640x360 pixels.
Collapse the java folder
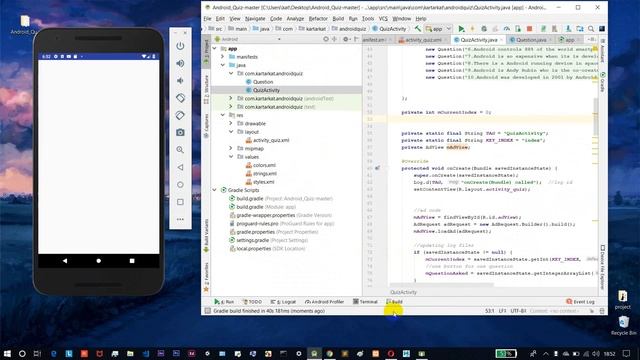pyautogui.click(x=223, y=65)
